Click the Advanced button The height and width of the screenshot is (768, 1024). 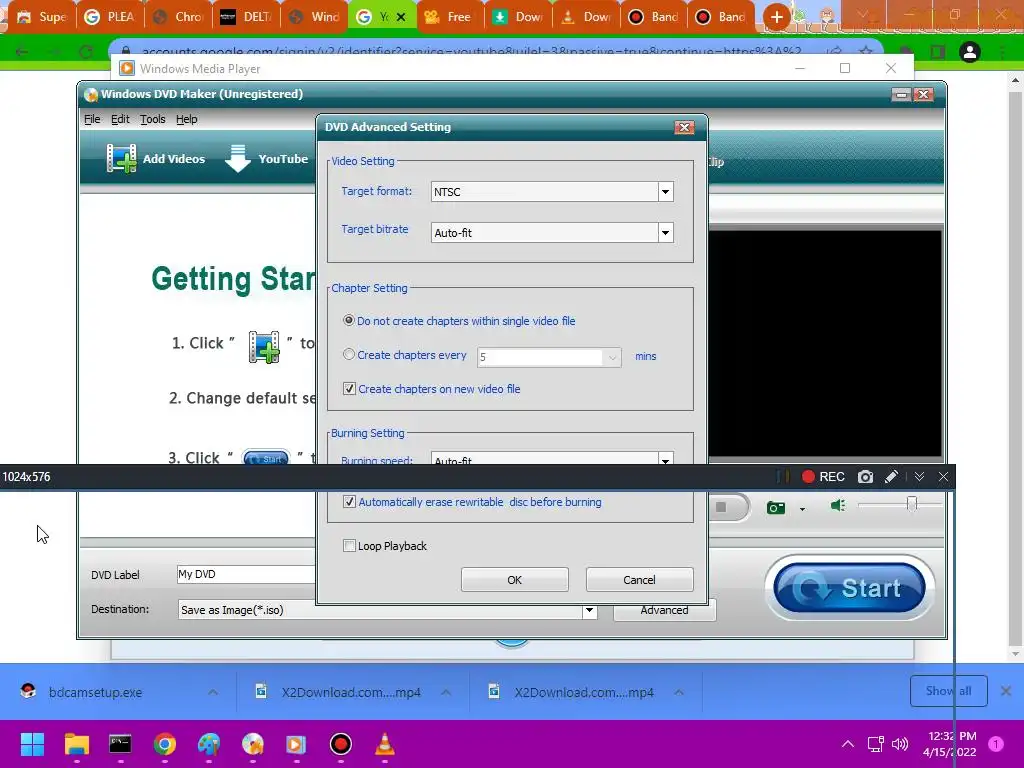pyautogui.click(x=664, y=611)
